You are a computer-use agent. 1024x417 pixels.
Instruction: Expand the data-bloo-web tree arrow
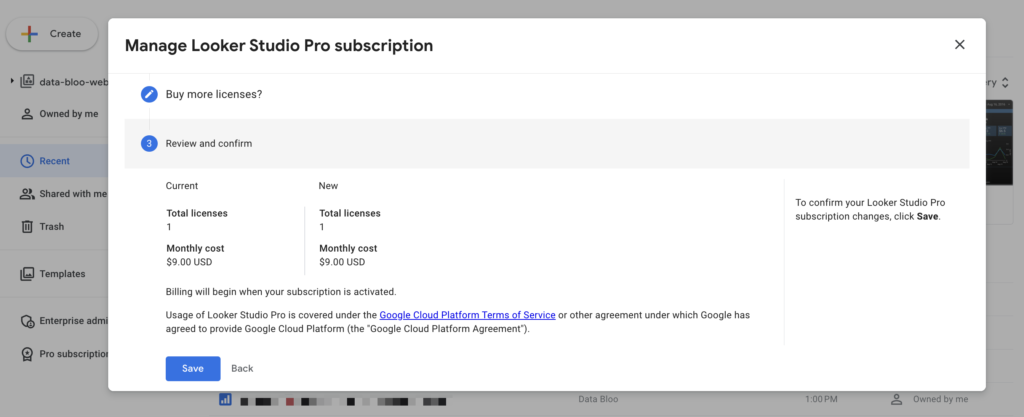[x=12, y=82]
